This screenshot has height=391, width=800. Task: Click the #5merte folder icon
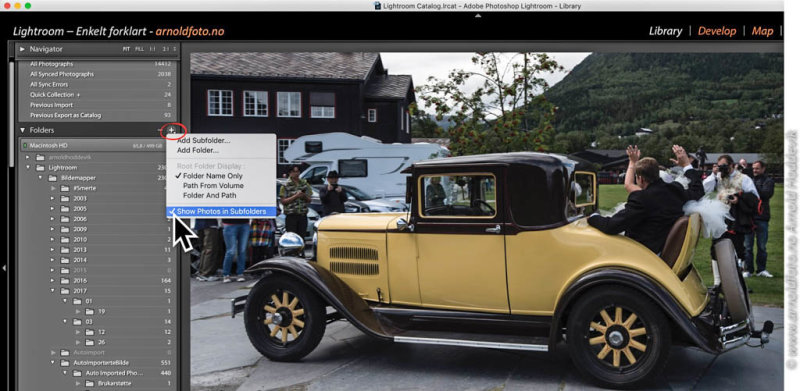point(65,188)
